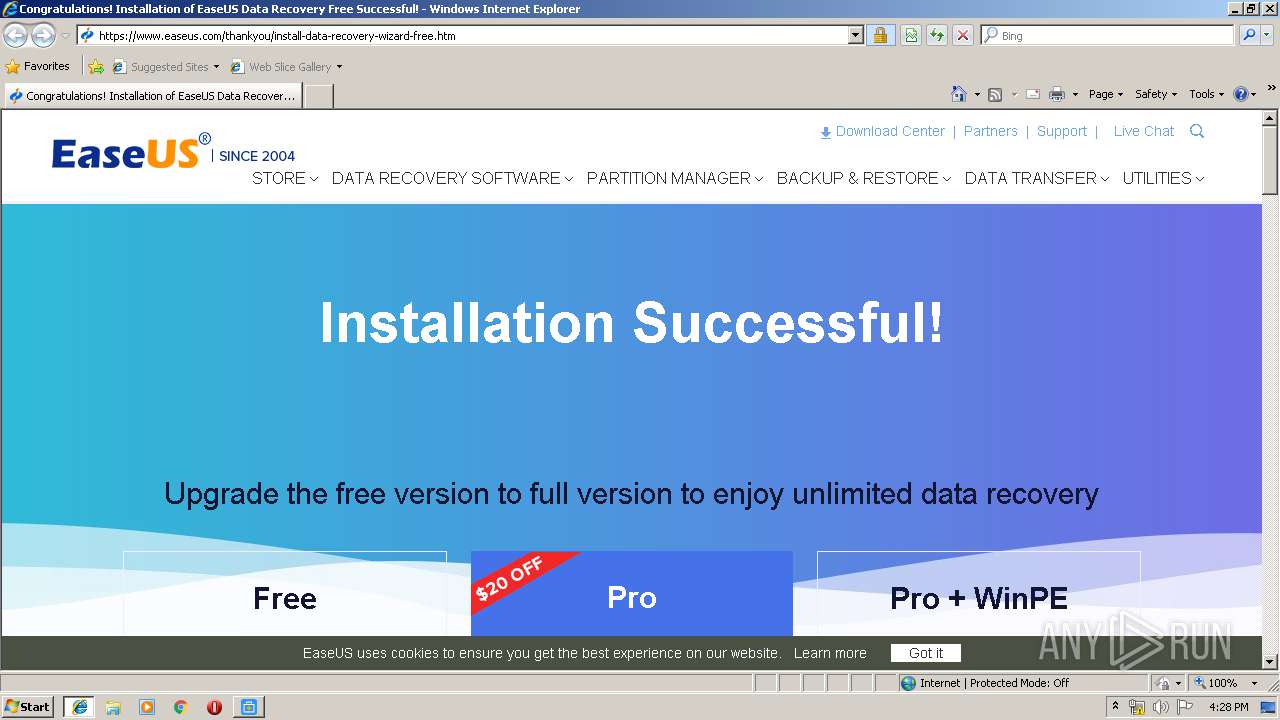Open Windows Explorer folder in taskbar
This screenshot has width=1280, height=720.
113,707
